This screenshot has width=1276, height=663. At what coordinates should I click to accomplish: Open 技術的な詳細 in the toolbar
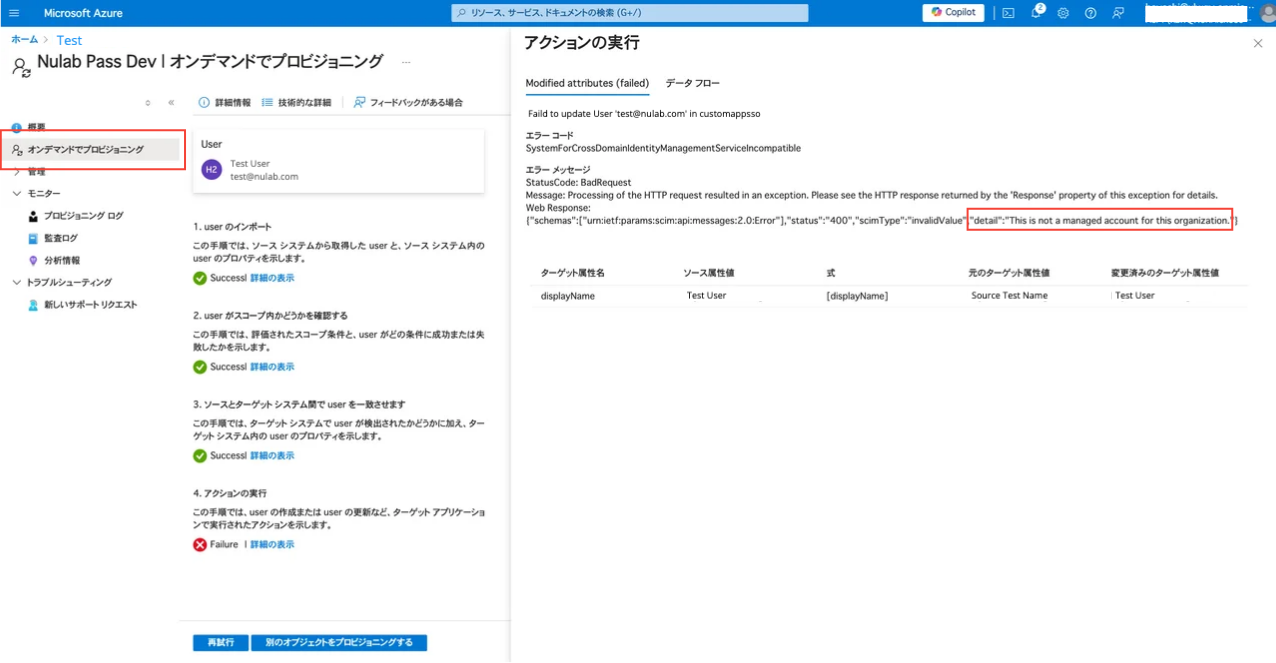pyautogui.click(x=296, y=102)
